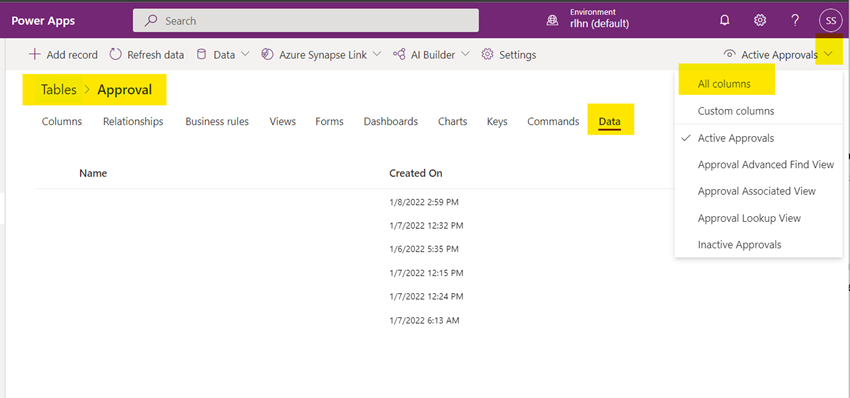Open the header settings gear icon
Viewport: 850px width, 398px height.
tap(760, 21)
